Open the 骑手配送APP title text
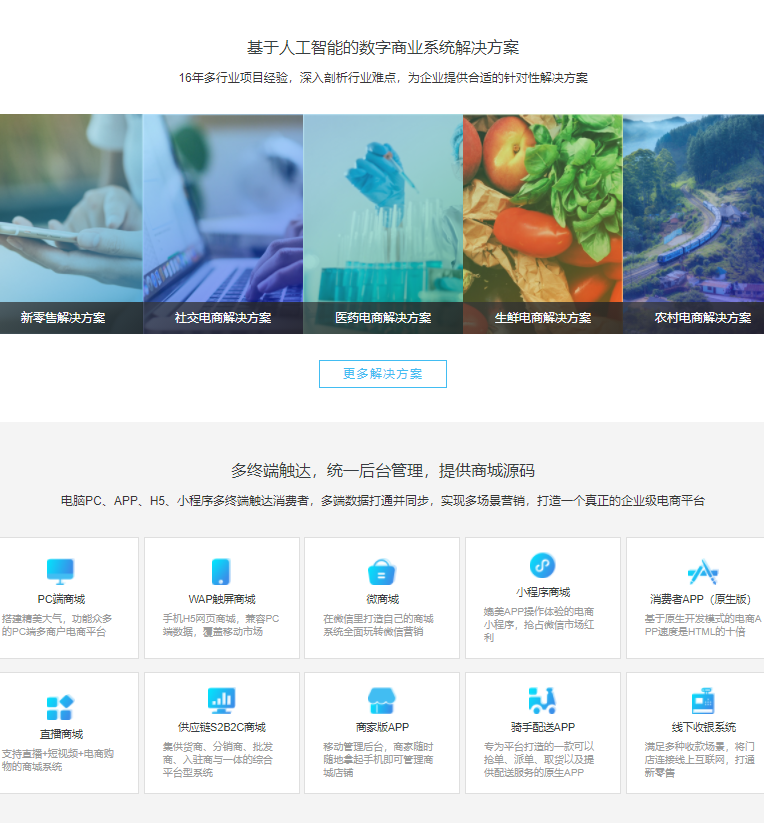Screen dimensions: 764x823 point(543,727)
